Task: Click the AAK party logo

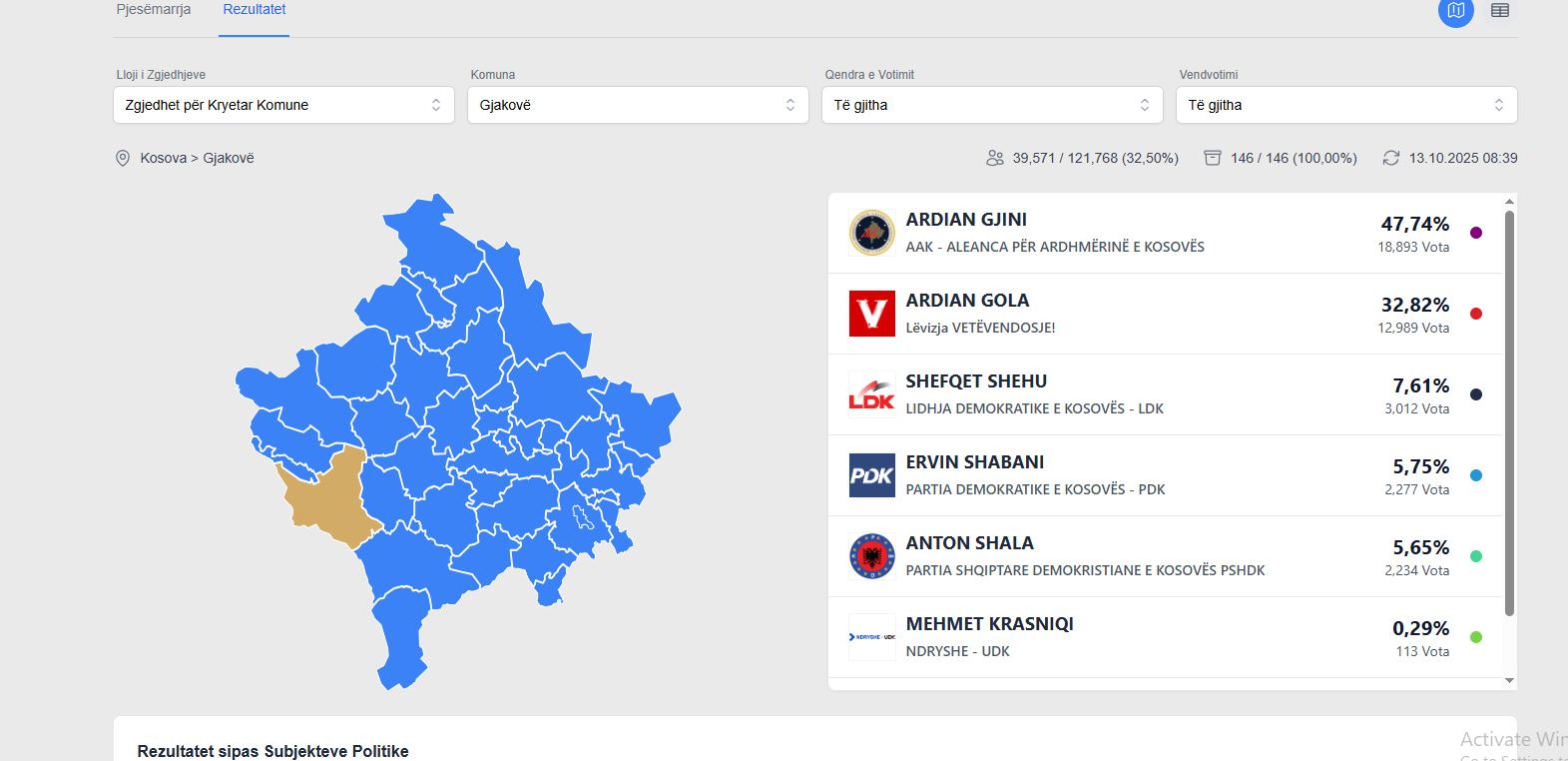Action: coord(871,233)
